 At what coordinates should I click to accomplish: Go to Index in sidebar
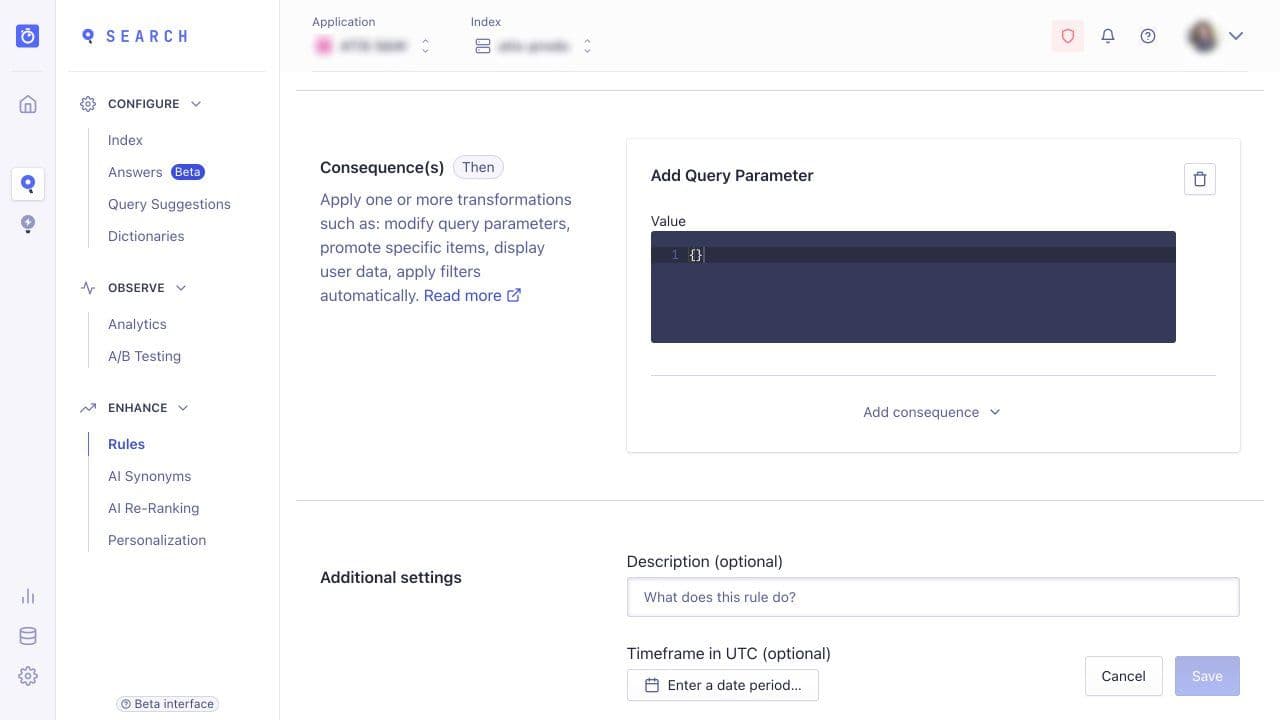point(125,140)
